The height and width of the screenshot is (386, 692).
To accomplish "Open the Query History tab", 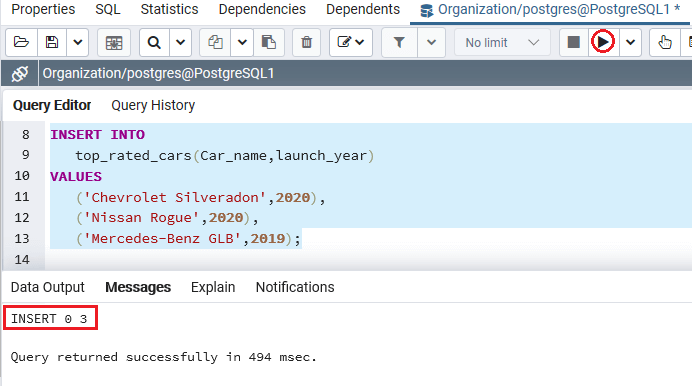I will click(x=153, y=105).
